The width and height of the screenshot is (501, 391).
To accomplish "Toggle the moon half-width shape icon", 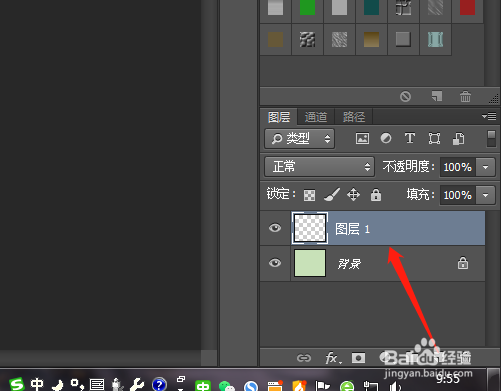I will pyautogui.click(x=58, y=385).
